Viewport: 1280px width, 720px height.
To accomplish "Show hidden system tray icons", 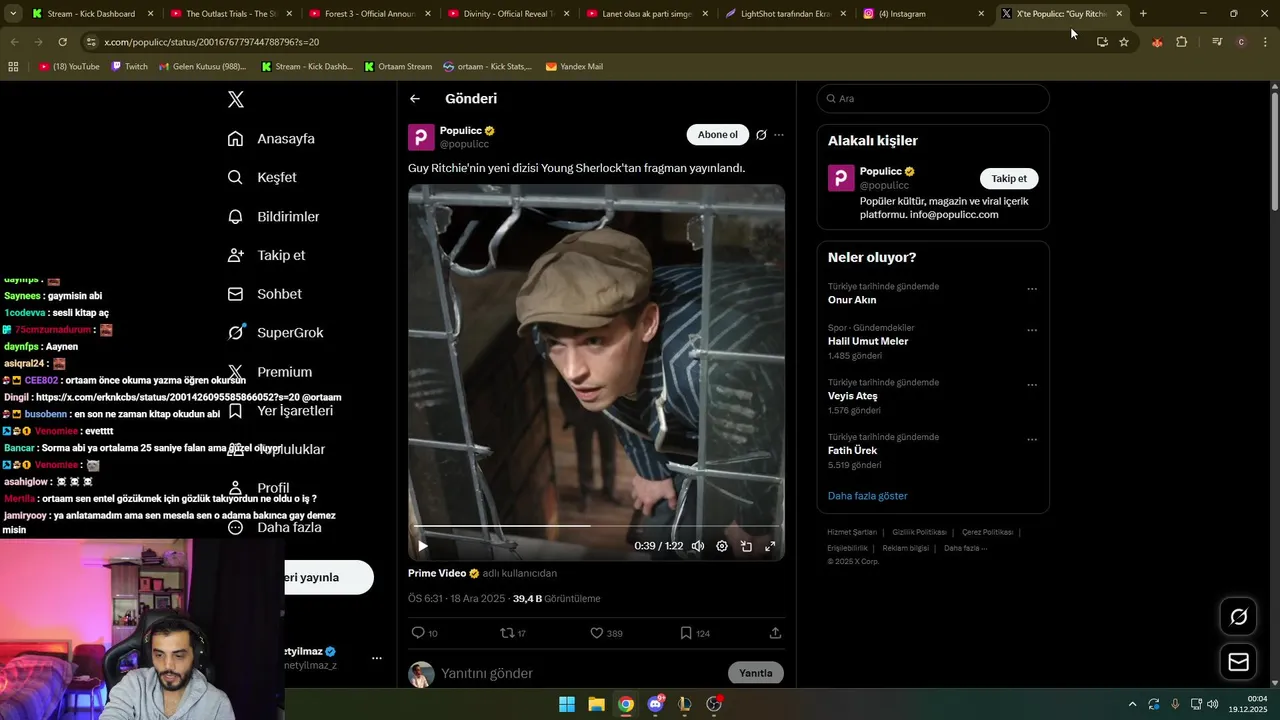I will [1132, 704].
